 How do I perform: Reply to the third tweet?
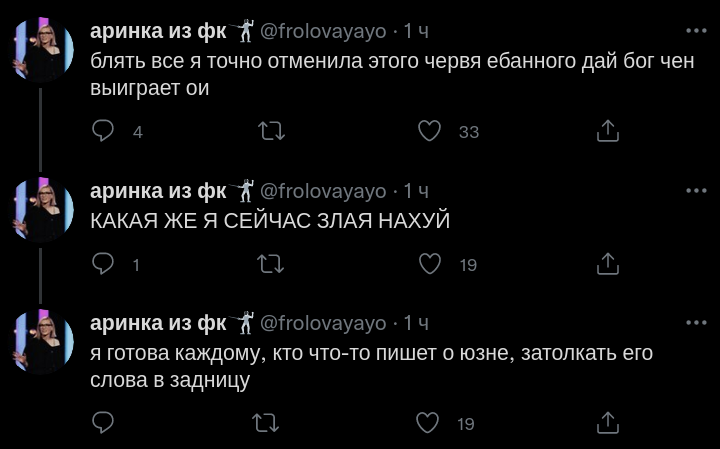(x=103, y=423)
